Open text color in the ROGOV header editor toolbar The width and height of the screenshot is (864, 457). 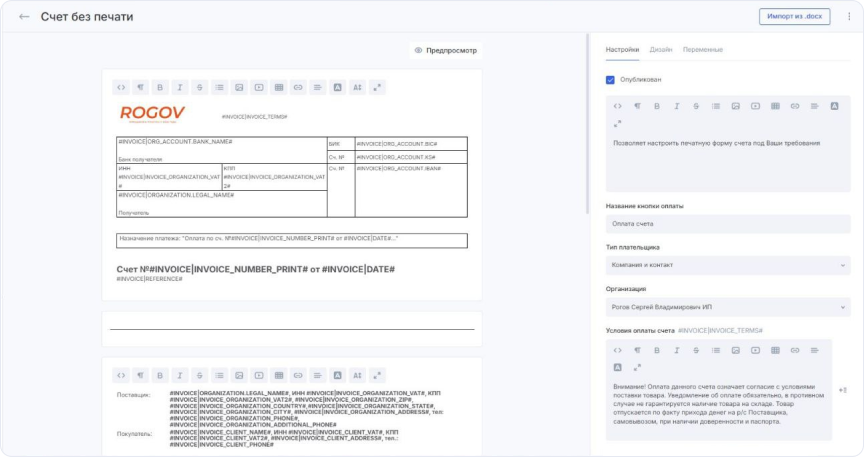(x=338, y=87)
